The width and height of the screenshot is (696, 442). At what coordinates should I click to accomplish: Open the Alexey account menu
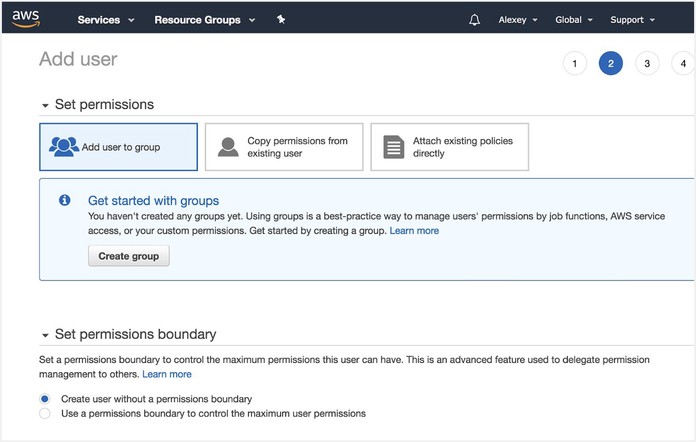click(x=518, y=20)
